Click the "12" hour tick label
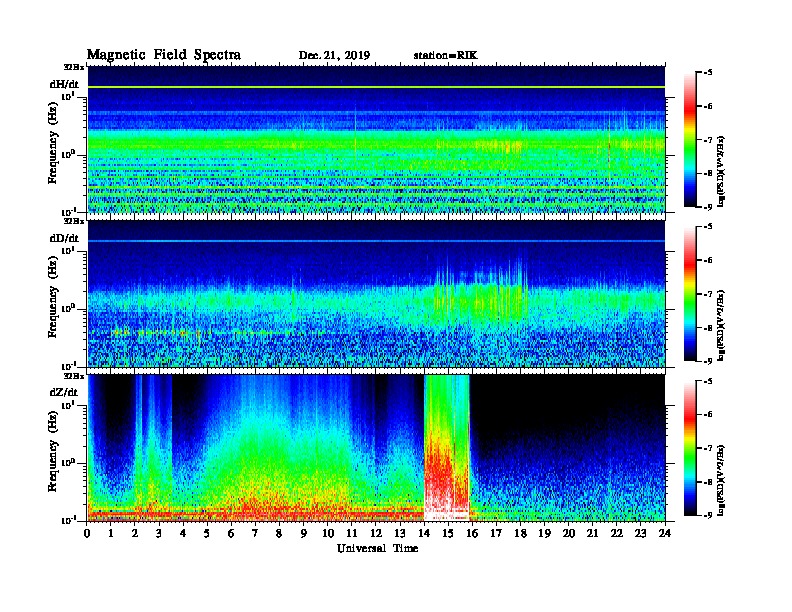 (376, 533)
